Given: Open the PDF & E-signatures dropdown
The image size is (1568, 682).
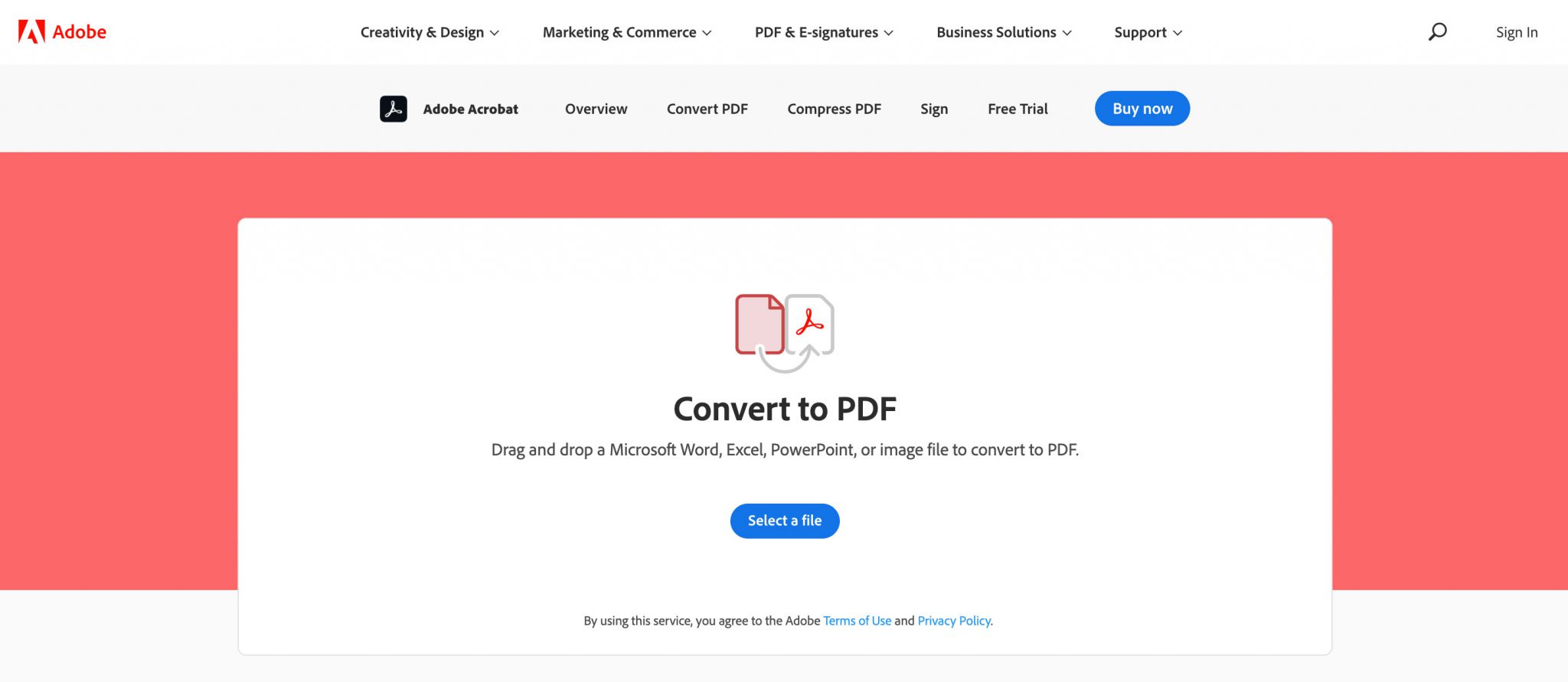Looking at the screenshot, I should click(824, 32).
